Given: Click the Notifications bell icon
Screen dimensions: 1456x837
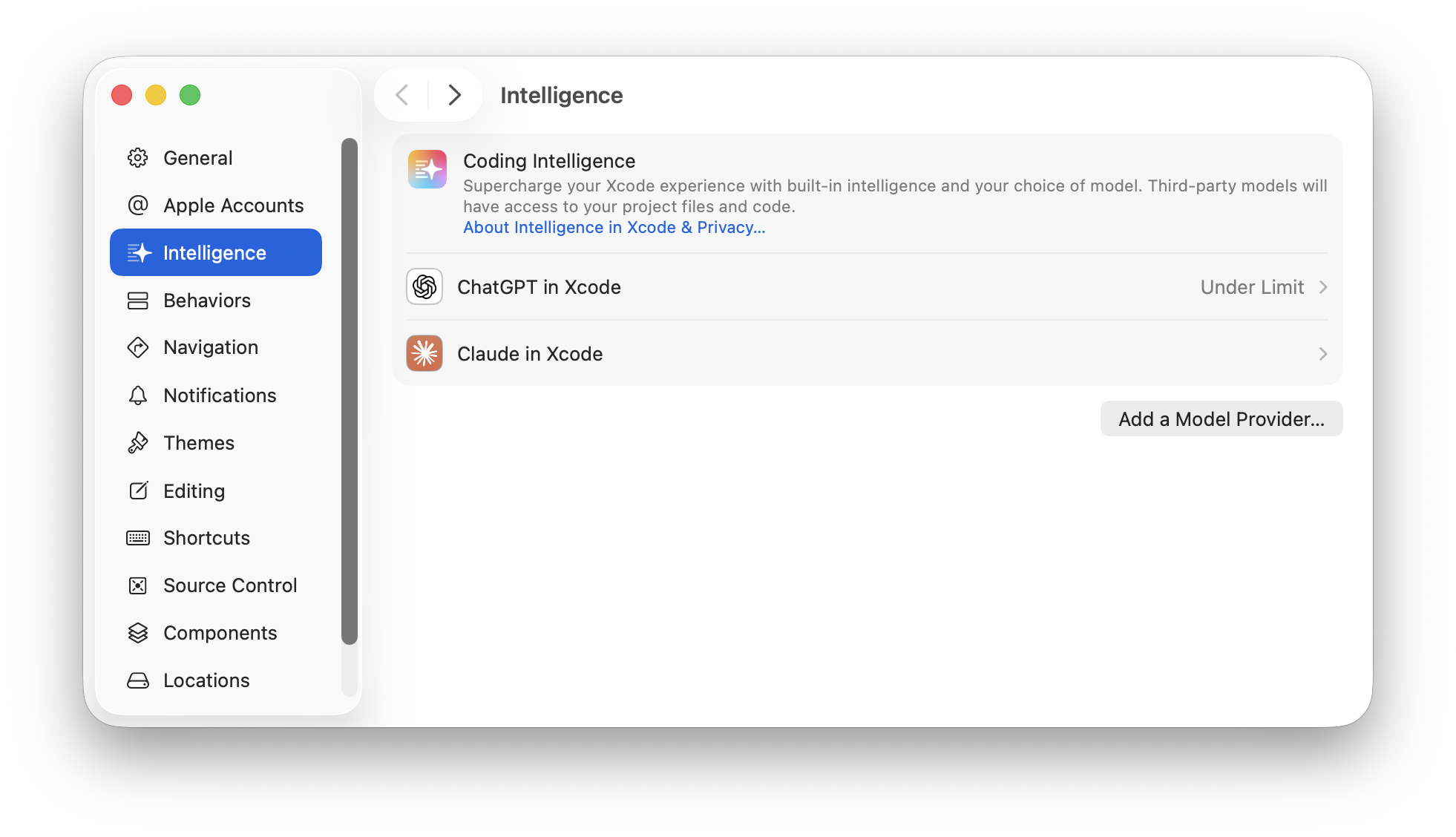Looking at the screenshot, I should click(x=138, y=395).
